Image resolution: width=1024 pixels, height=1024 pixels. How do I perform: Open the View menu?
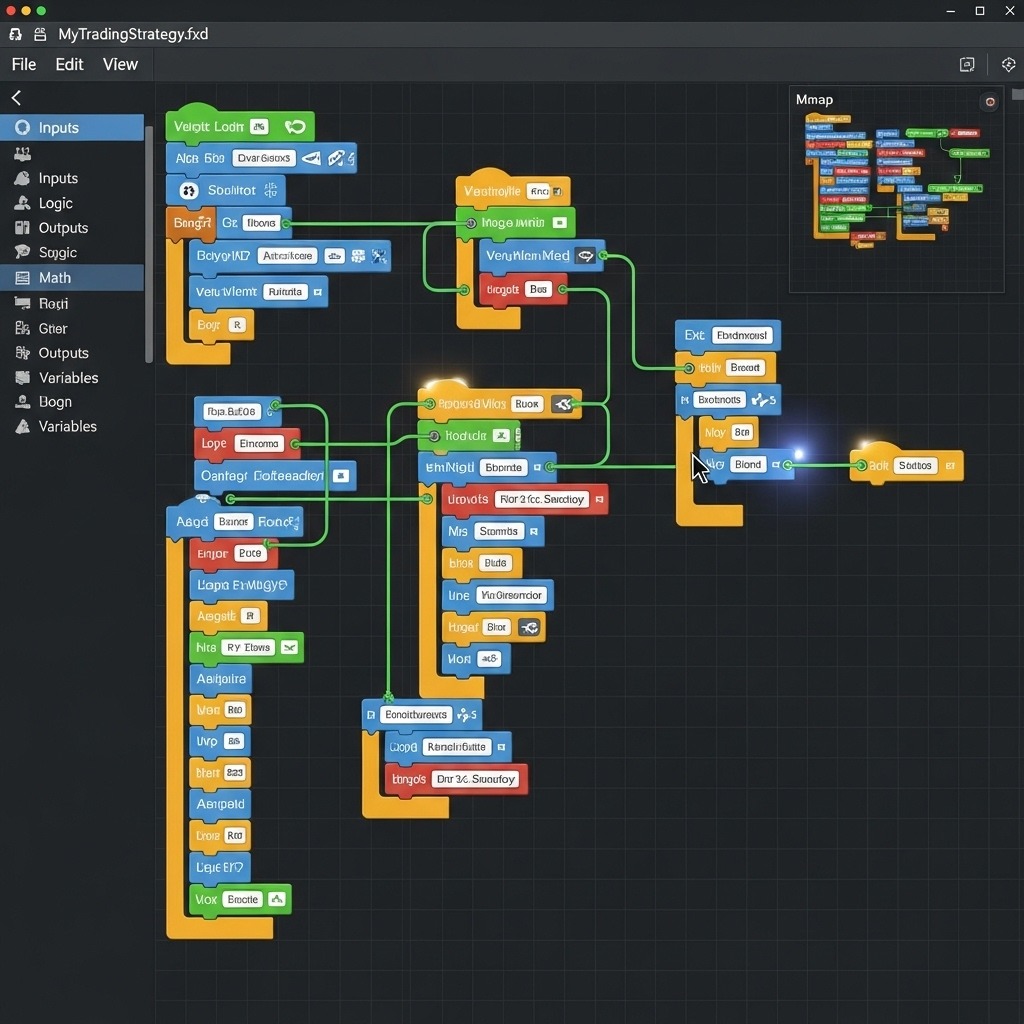click(x=120, y=64)
